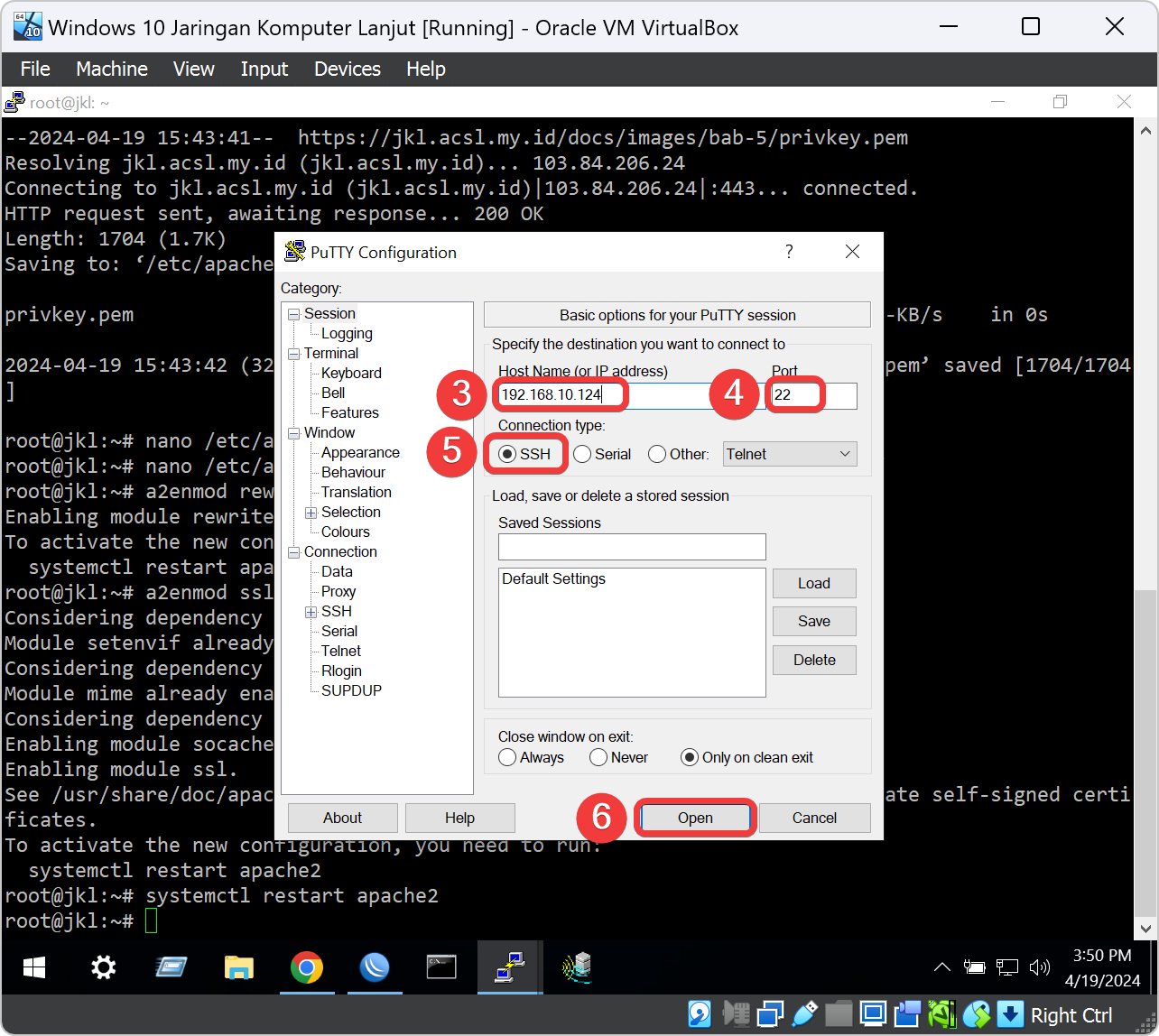Focus the Port field

coord(814,395)
